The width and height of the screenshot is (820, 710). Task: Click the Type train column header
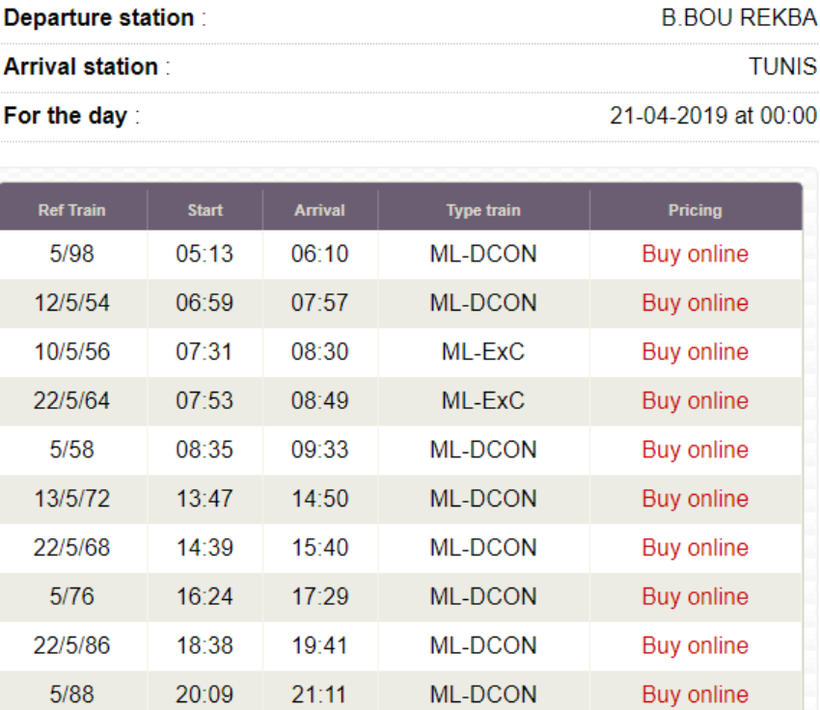click(x=483, y=210)
